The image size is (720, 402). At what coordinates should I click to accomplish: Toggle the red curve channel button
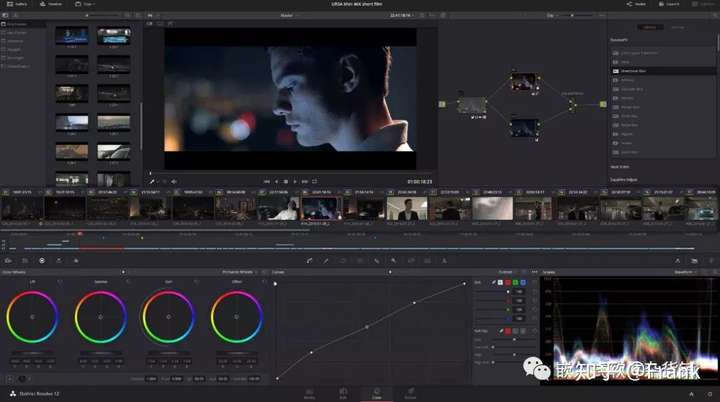point(508,282)
